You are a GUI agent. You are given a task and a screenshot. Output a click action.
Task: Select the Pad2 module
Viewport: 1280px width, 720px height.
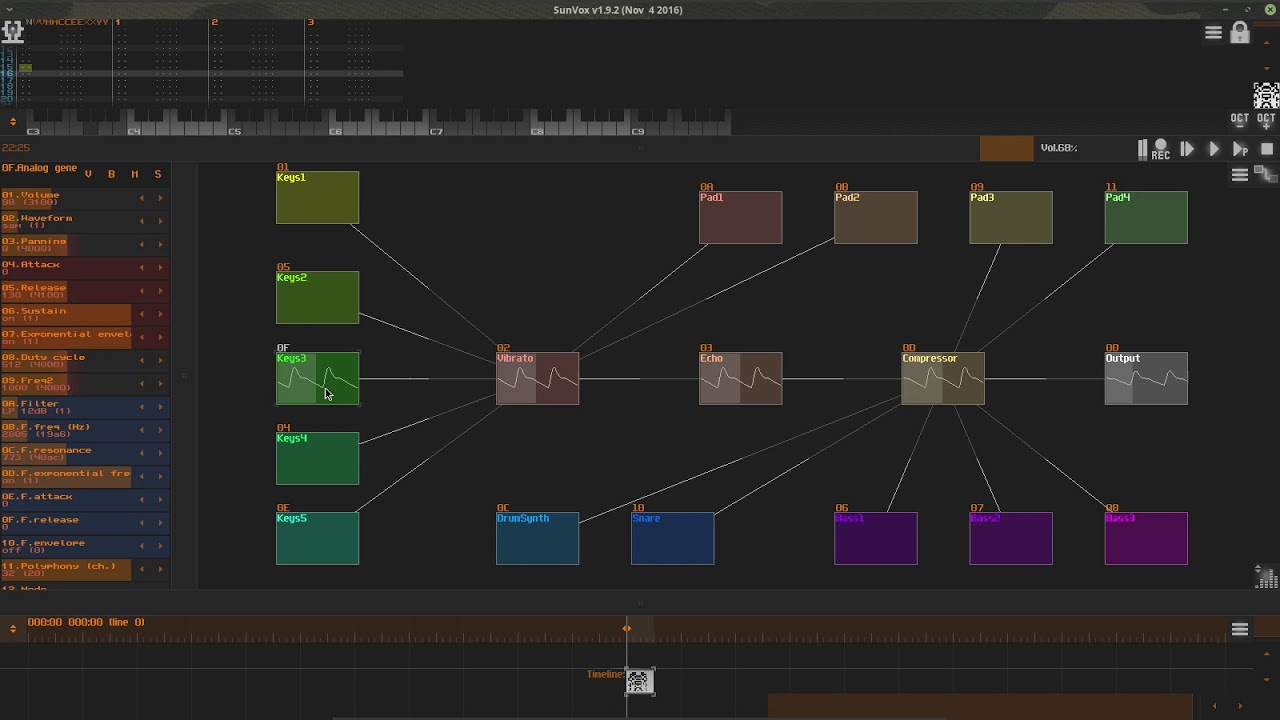point(875,217)
